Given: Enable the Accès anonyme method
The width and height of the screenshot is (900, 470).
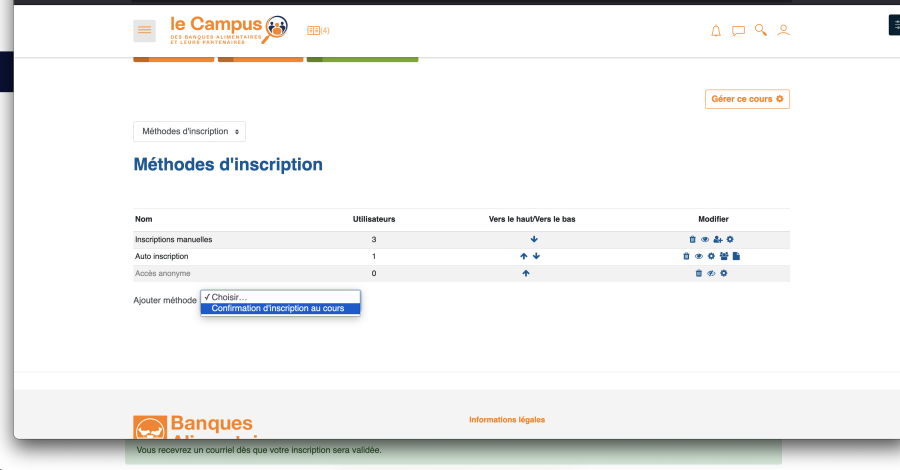Looking at the screenshot, I should (x=711, y=274).
